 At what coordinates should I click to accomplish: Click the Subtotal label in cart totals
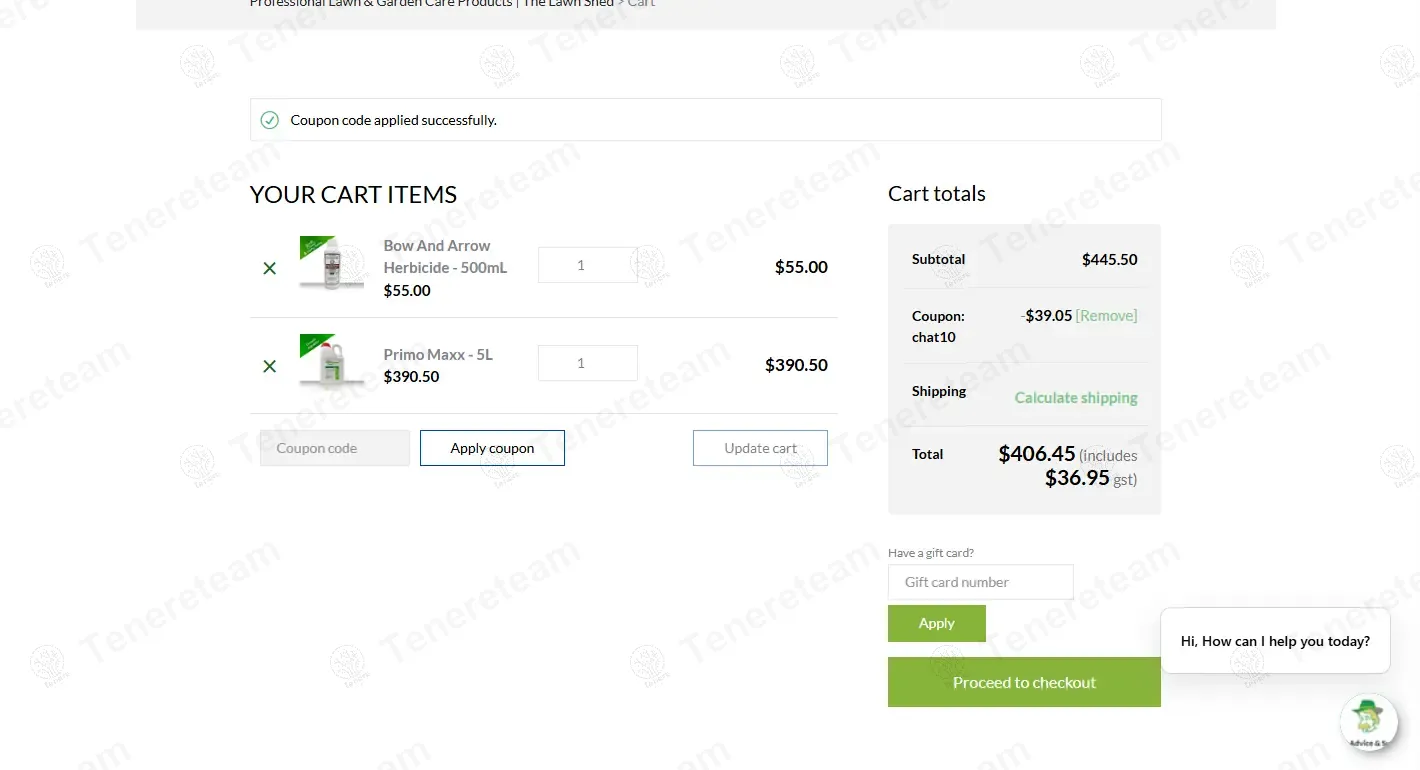point(938,259)
